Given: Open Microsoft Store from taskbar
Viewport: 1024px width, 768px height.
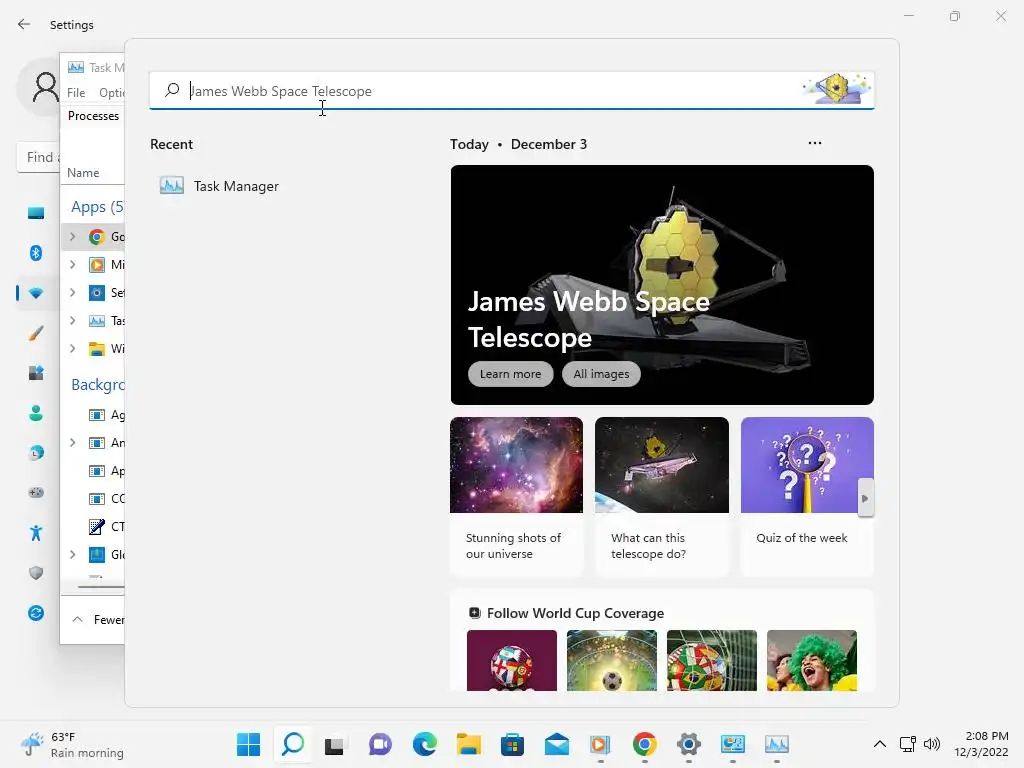Looking at the screenshot, I should (x=513, y=744).
